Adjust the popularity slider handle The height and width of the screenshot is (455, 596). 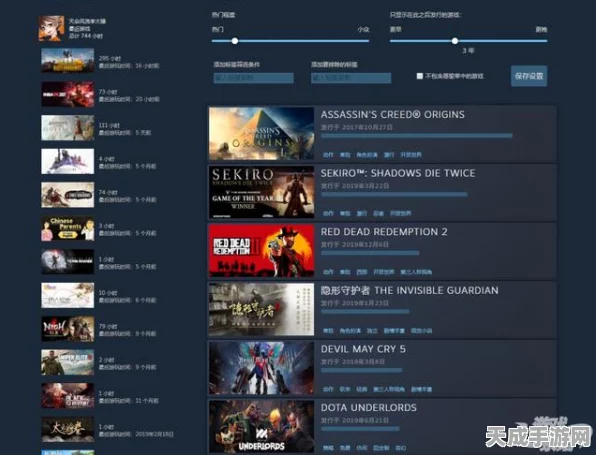tap(235, 41)
